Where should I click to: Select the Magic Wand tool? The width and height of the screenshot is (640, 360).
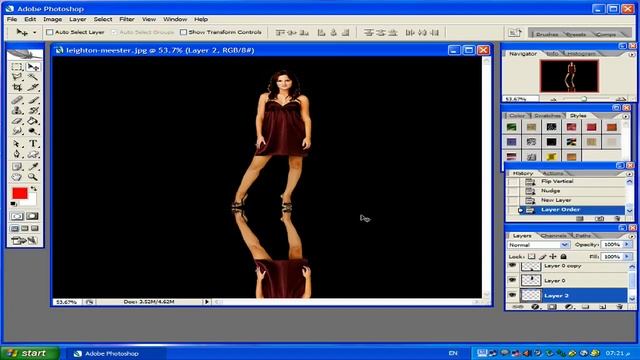click(33, 77)
